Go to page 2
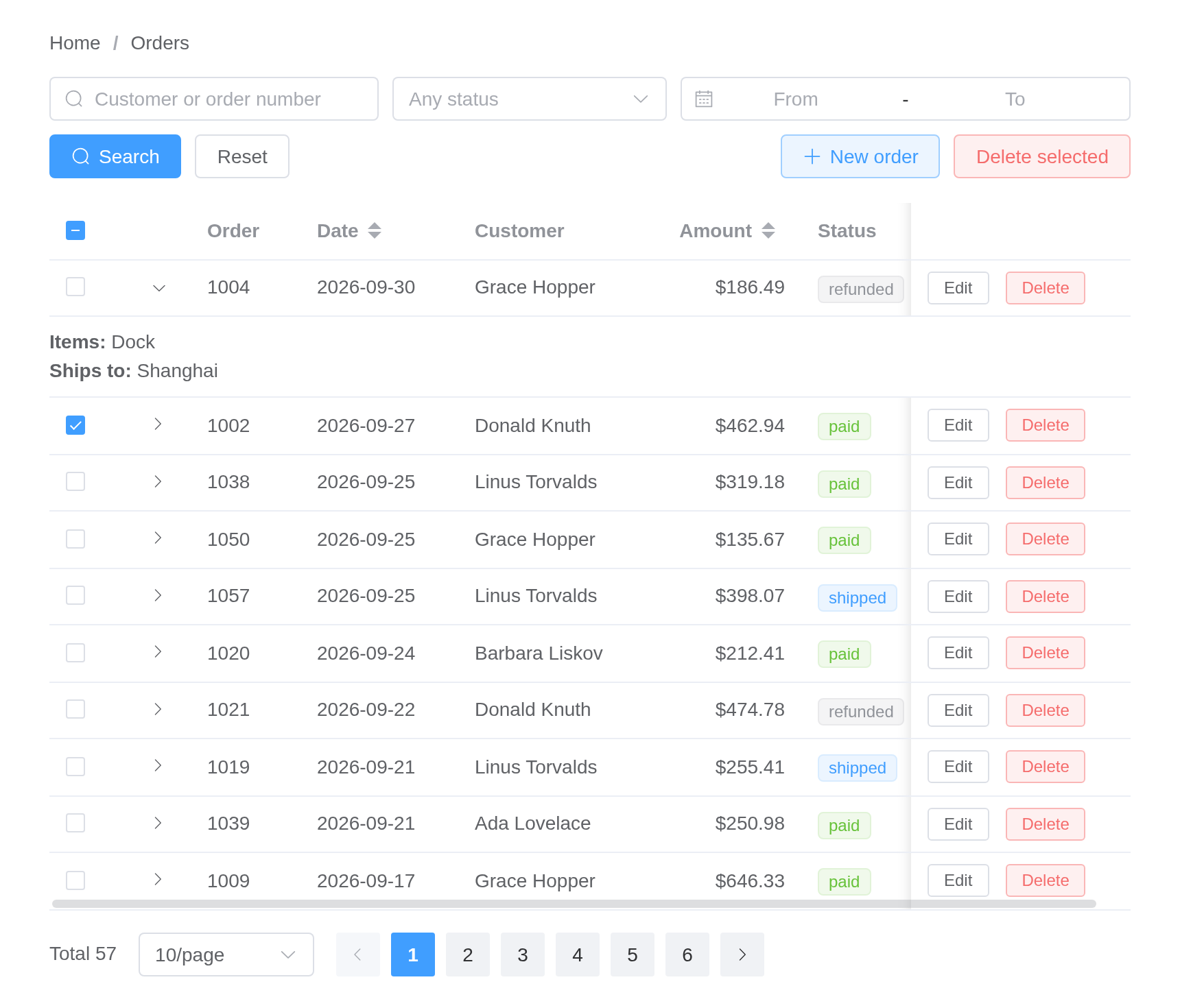 (468, 955)
